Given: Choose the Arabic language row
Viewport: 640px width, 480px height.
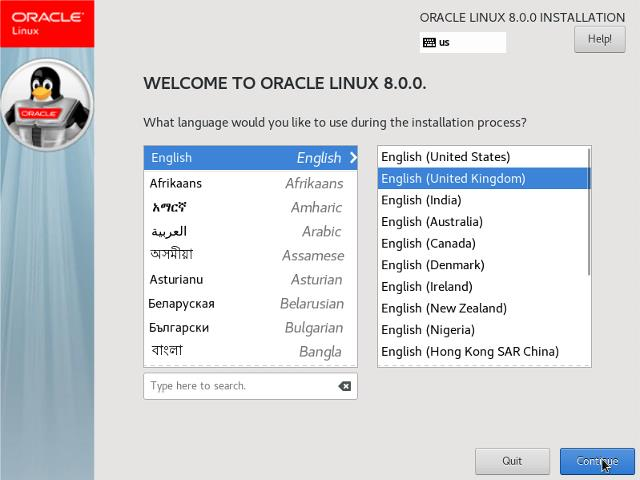Looking at the screenshot, I should pyautogui.click(x=251, y=231).
